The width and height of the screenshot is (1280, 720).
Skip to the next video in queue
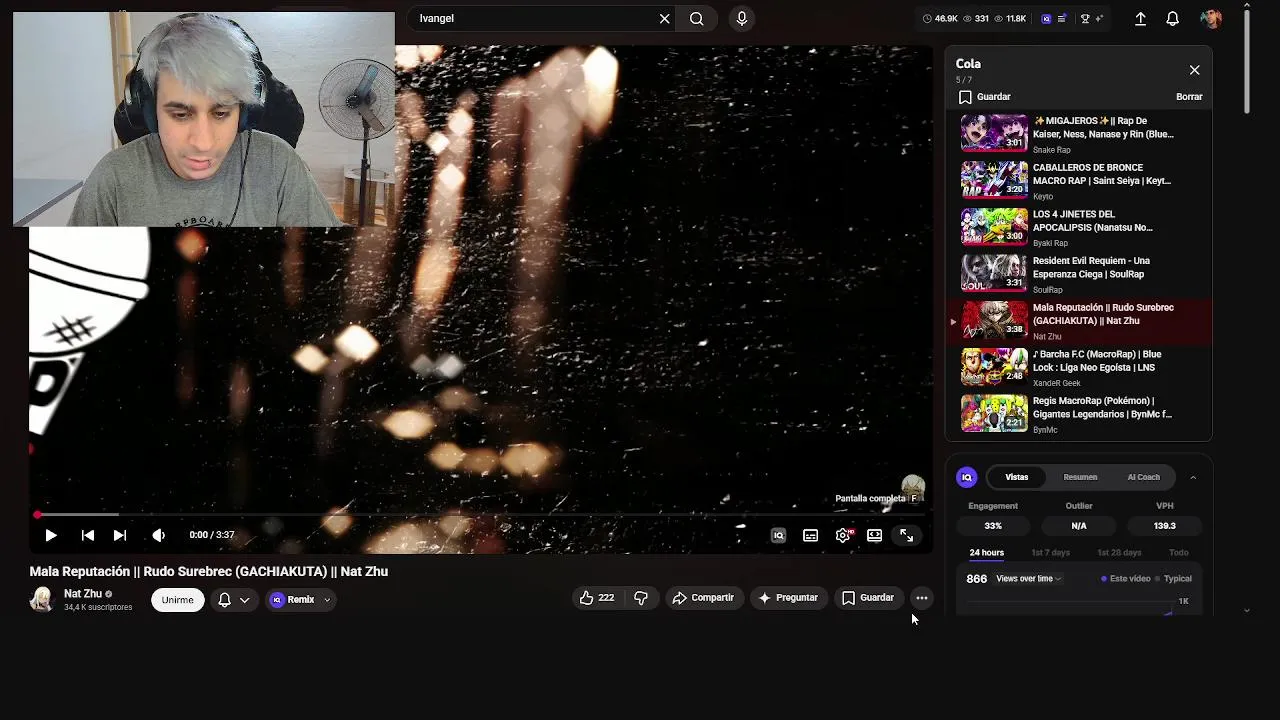pos(120,535)
